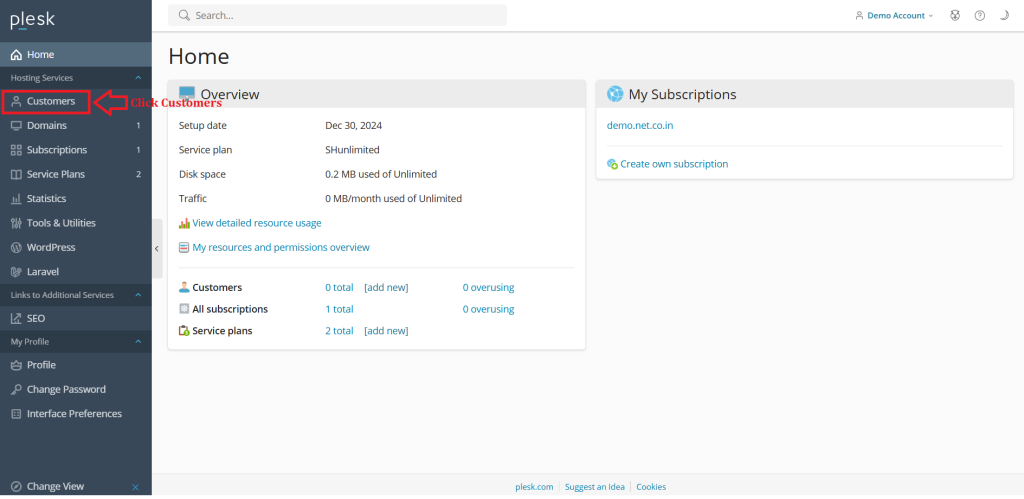Close the Change View bar with X

point(136,487)
